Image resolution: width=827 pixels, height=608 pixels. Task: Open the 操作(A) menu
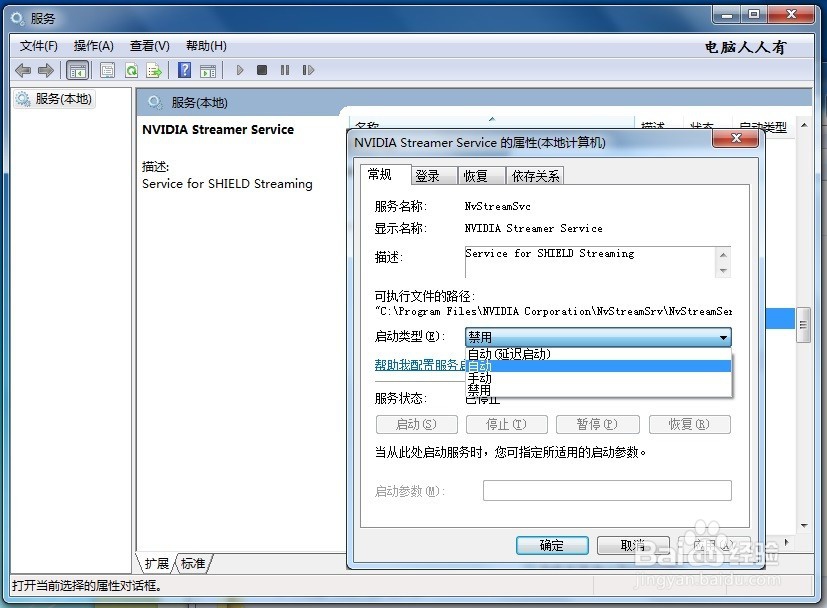[93, 46]
